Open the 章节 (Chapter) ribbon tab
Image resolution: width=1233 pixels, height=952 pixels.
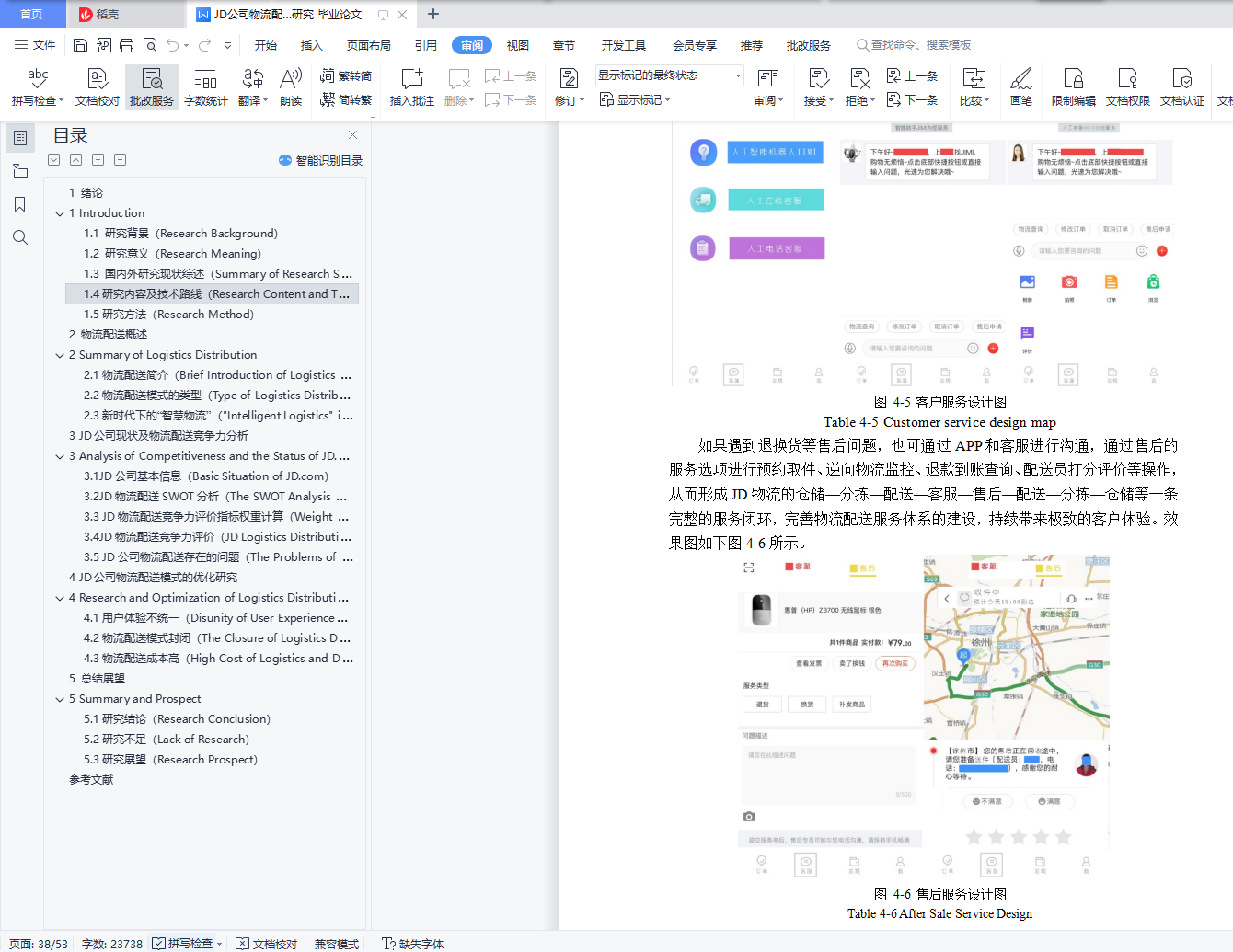tap(564, 45)
